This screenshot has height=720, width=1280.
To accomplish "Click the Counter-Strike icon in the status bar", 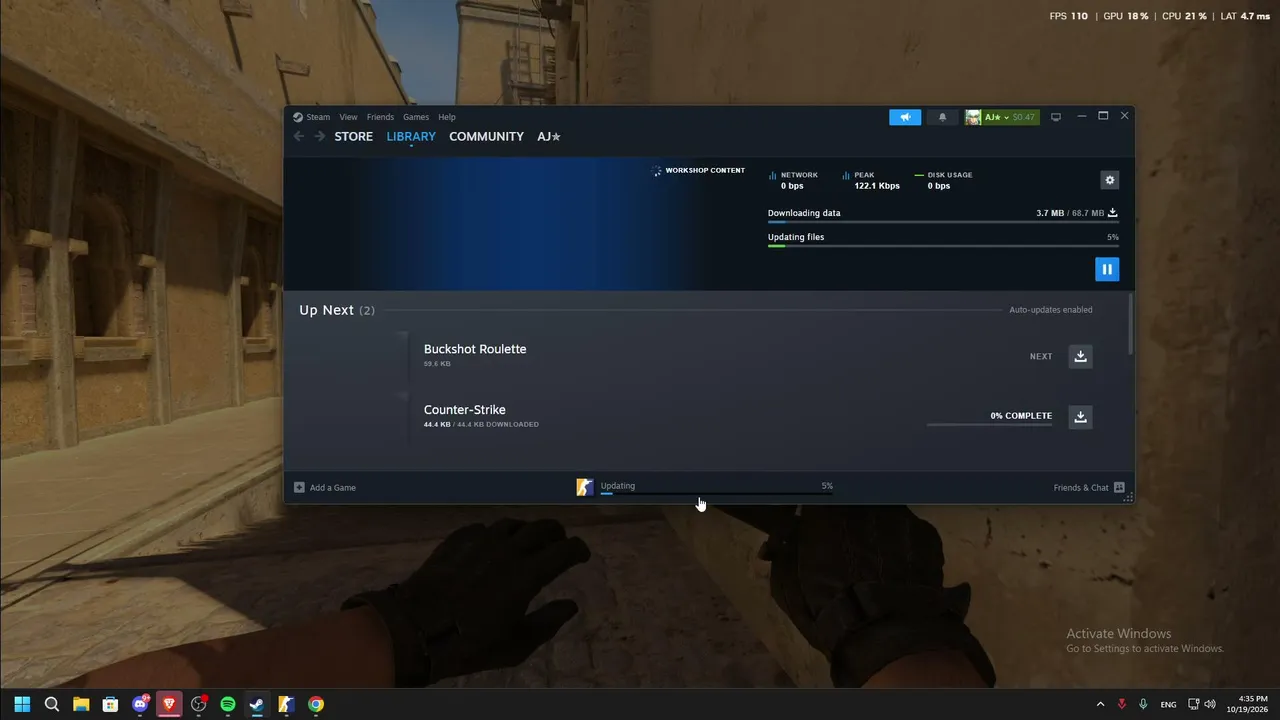I will pyautogui.click(x=585, y=487).
